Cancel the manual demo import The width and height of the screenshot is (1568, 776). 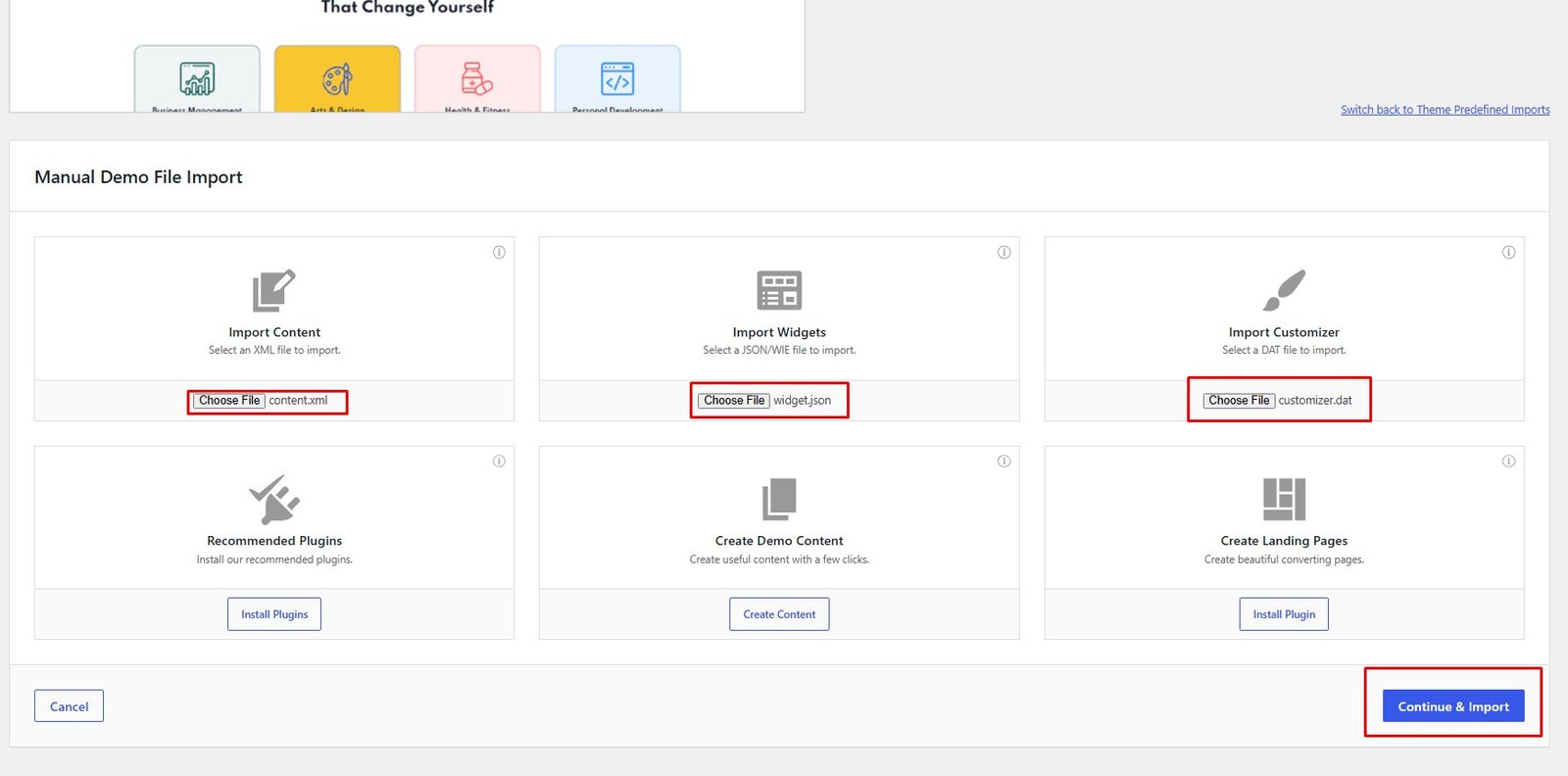click(x=69, y=706)
